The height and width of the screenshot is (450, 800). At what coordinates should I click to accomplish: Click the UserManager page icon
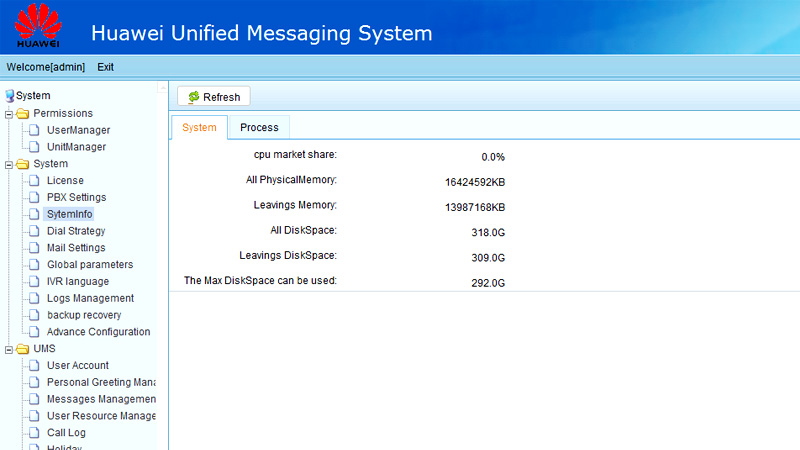[34, 130]
